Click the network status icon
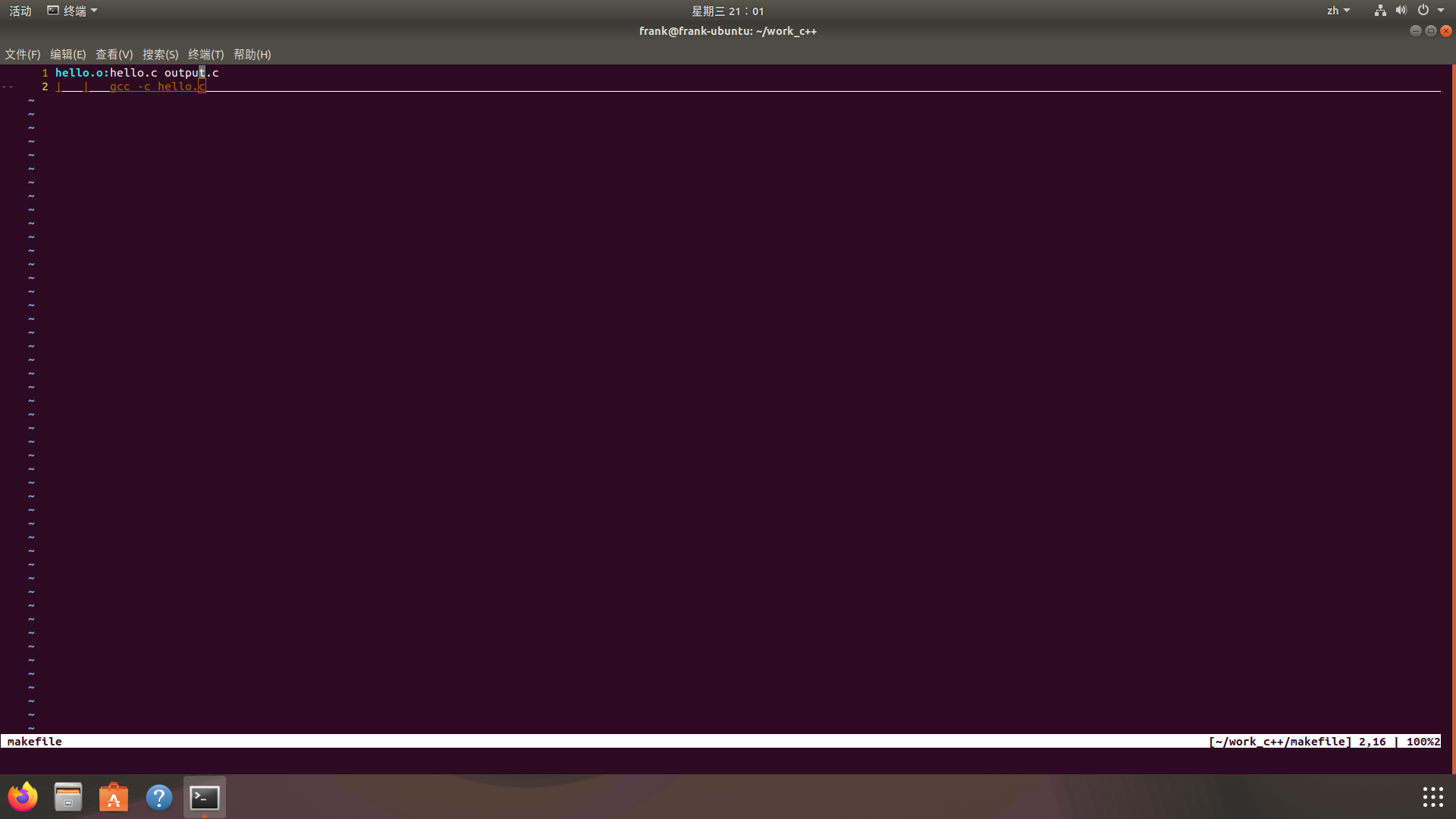The height and width of the screenshot is (819, 1456). tap(1380, 11)
